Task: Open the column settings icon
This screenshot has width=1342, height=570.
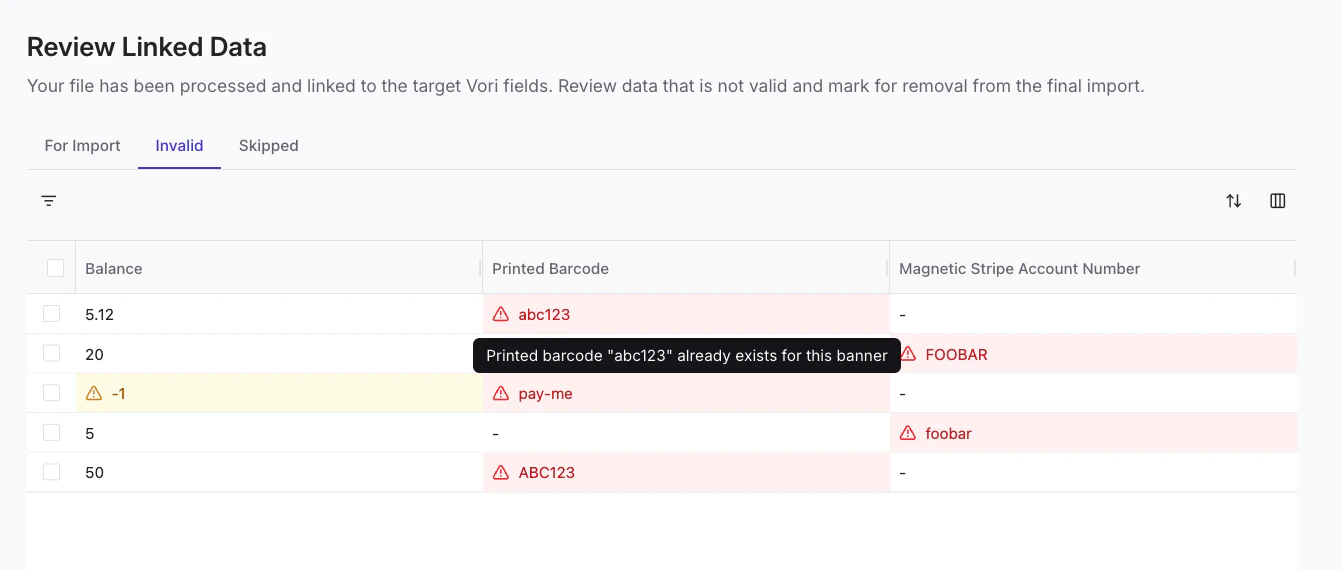Action: 1277,201
